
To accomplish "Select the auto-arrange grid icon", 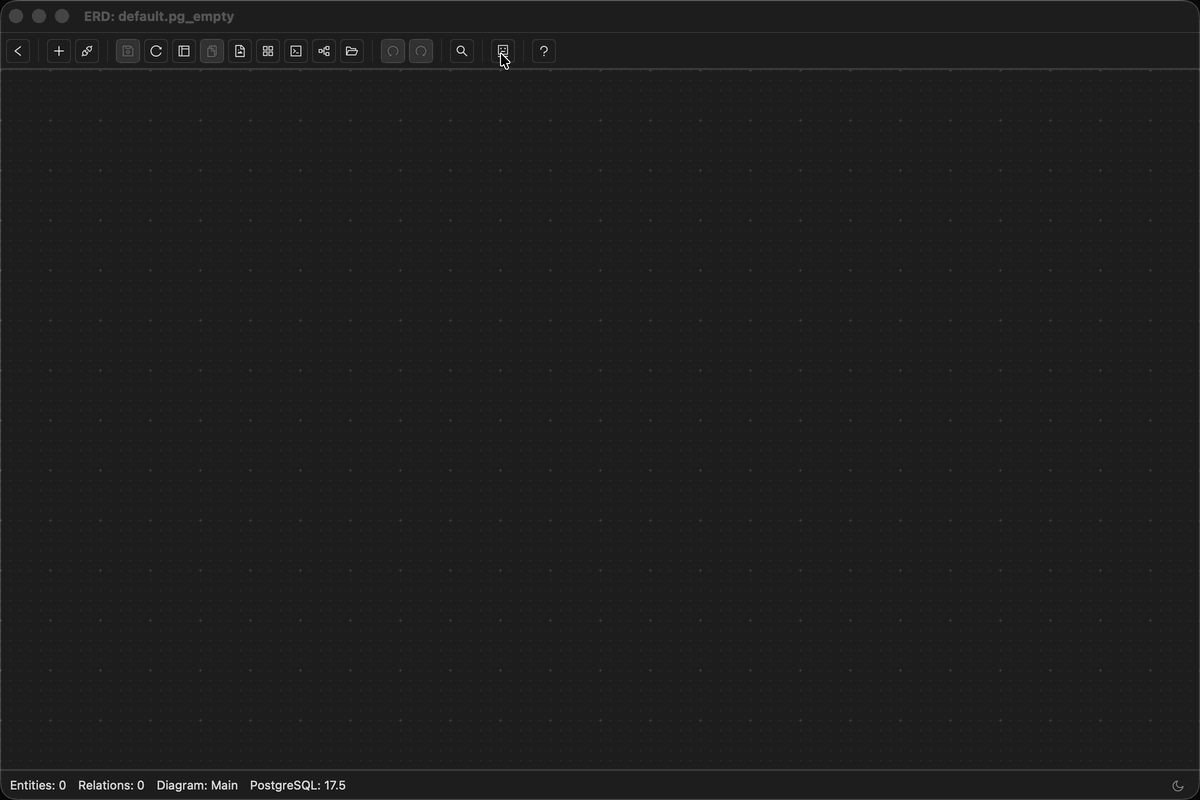I will point(268,51).
